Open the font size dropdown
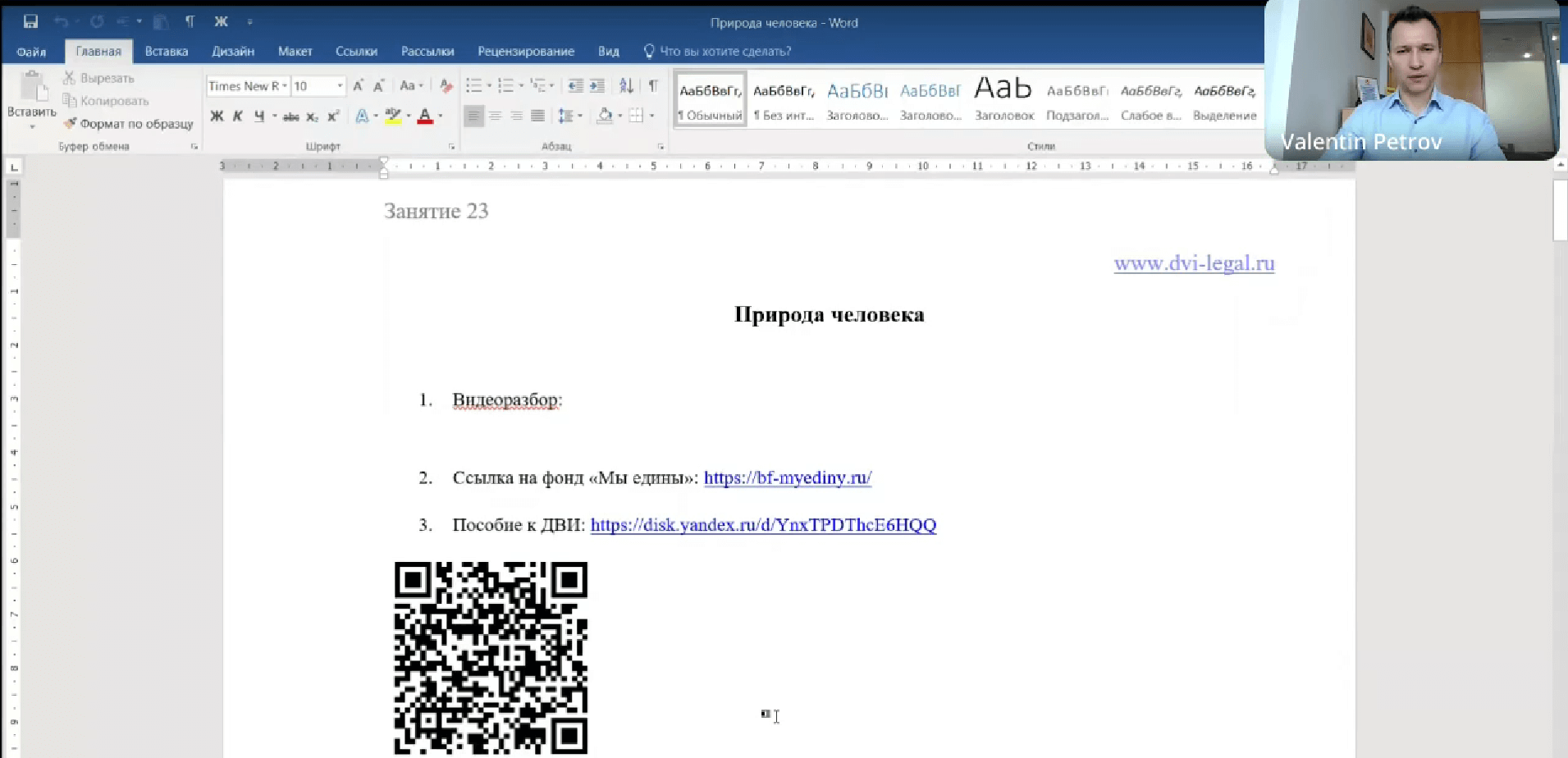Viewport: 1568px width, 758px height. point(340,85)
